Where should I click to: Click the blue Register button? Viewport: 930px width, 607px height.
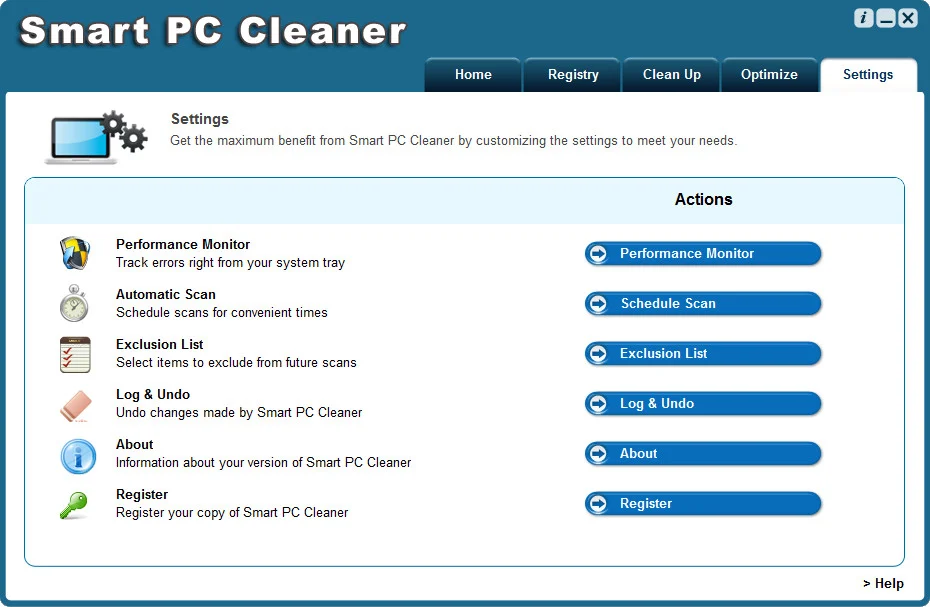[703, 503]
